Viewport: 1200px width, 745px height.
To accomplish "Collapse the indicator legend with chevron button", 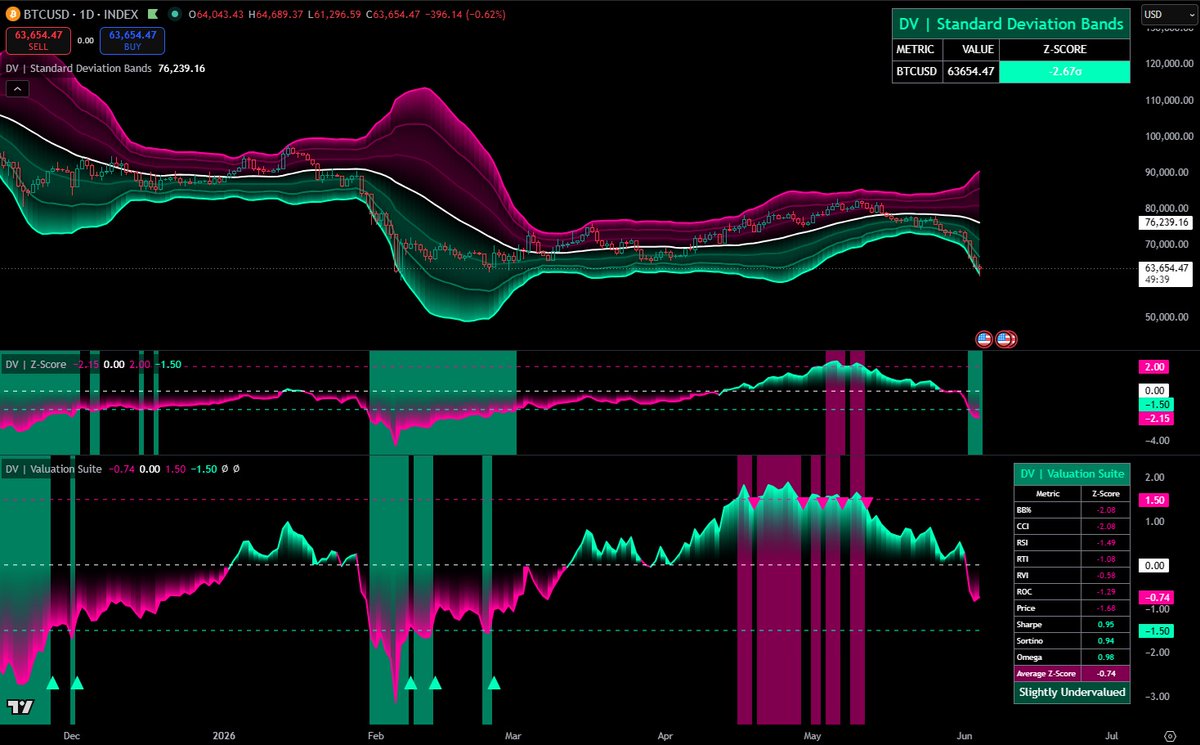I will [x=17, y=88].
